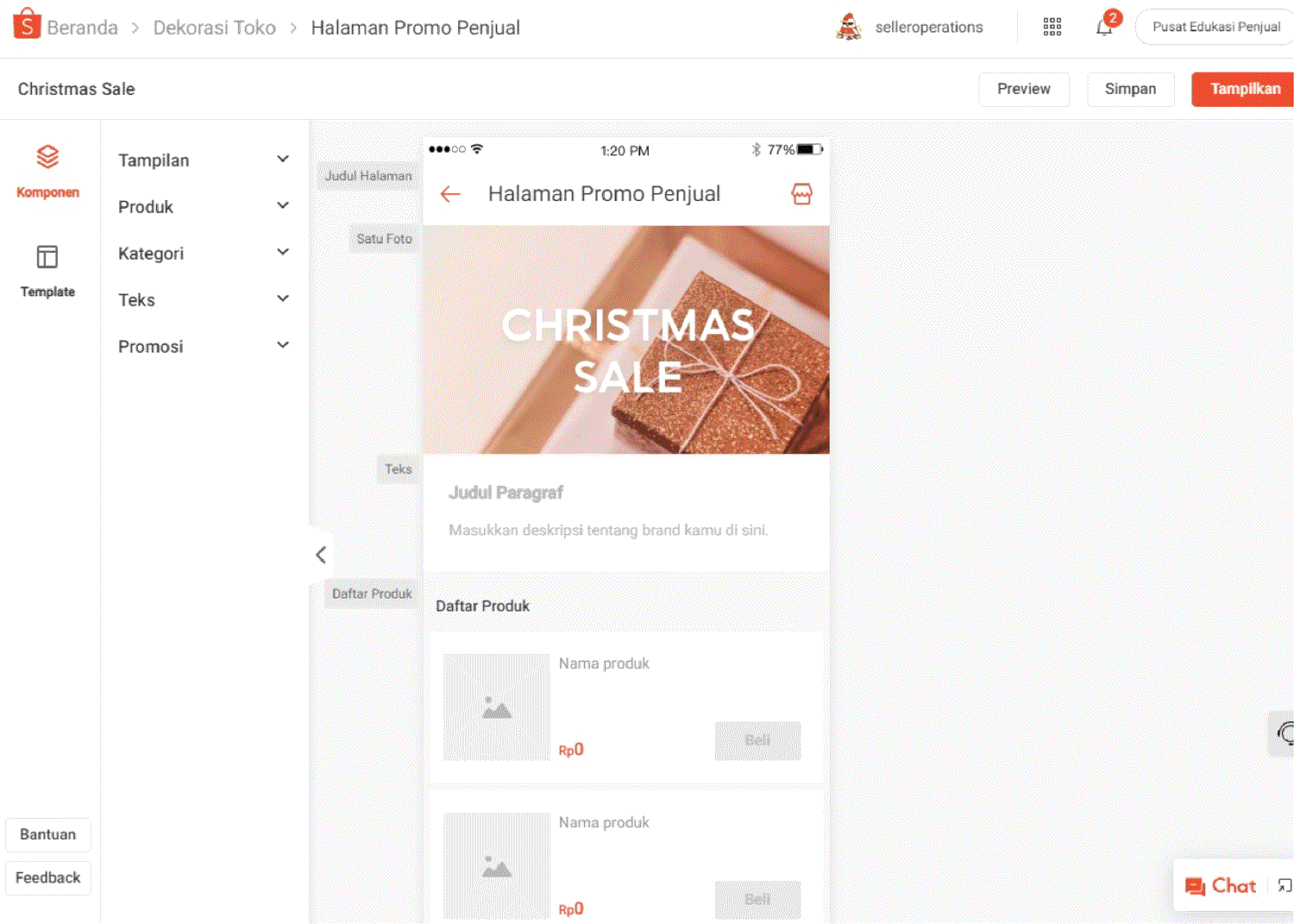Click the back arrow in phone preview
The width and height of the screenshot is (1294, 924).
[x=450, y=194]
